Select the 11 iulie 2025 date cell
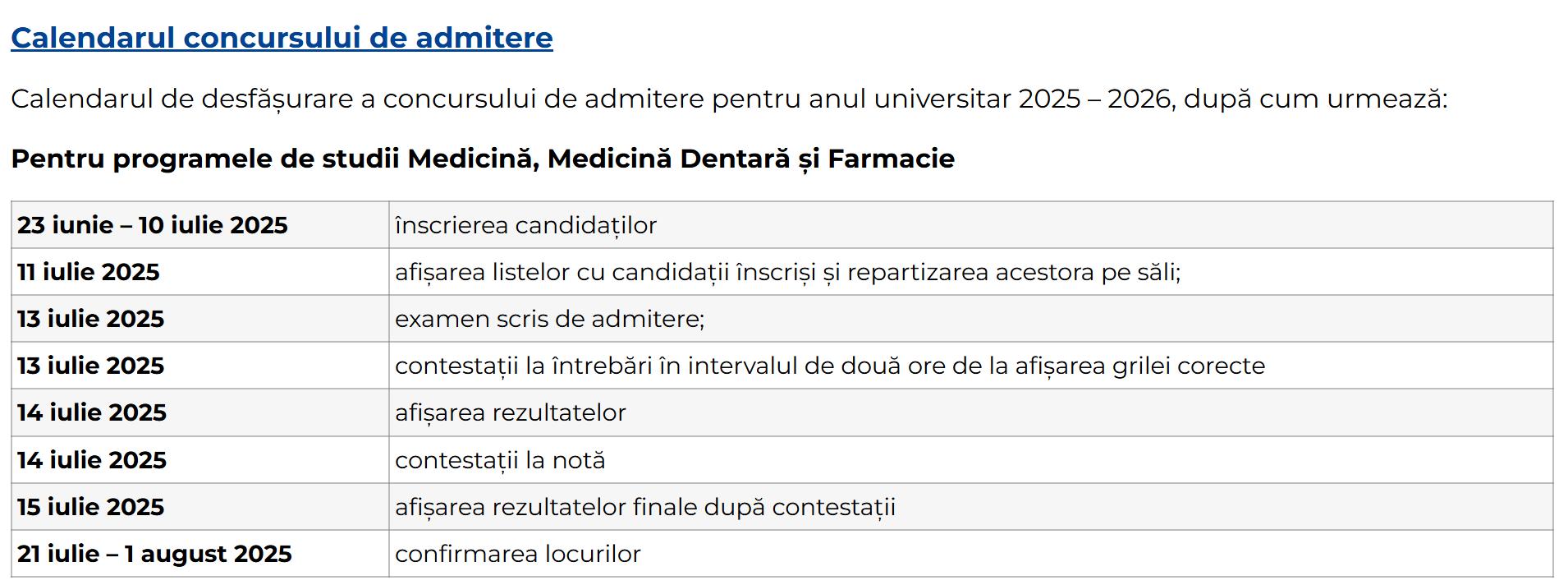Image resolution: width=1568 pixels, height=585 pixels. 89,272
